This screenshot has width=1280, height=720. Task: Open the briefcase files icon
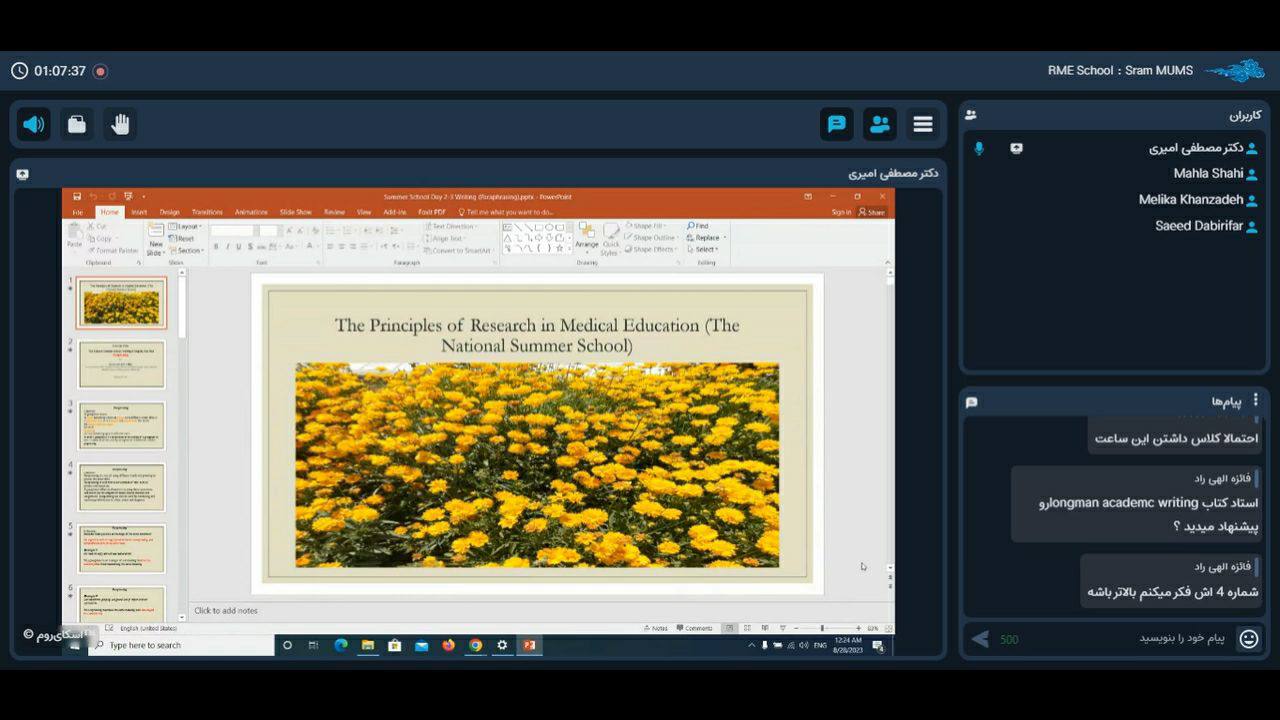click(x=77, y=124)
